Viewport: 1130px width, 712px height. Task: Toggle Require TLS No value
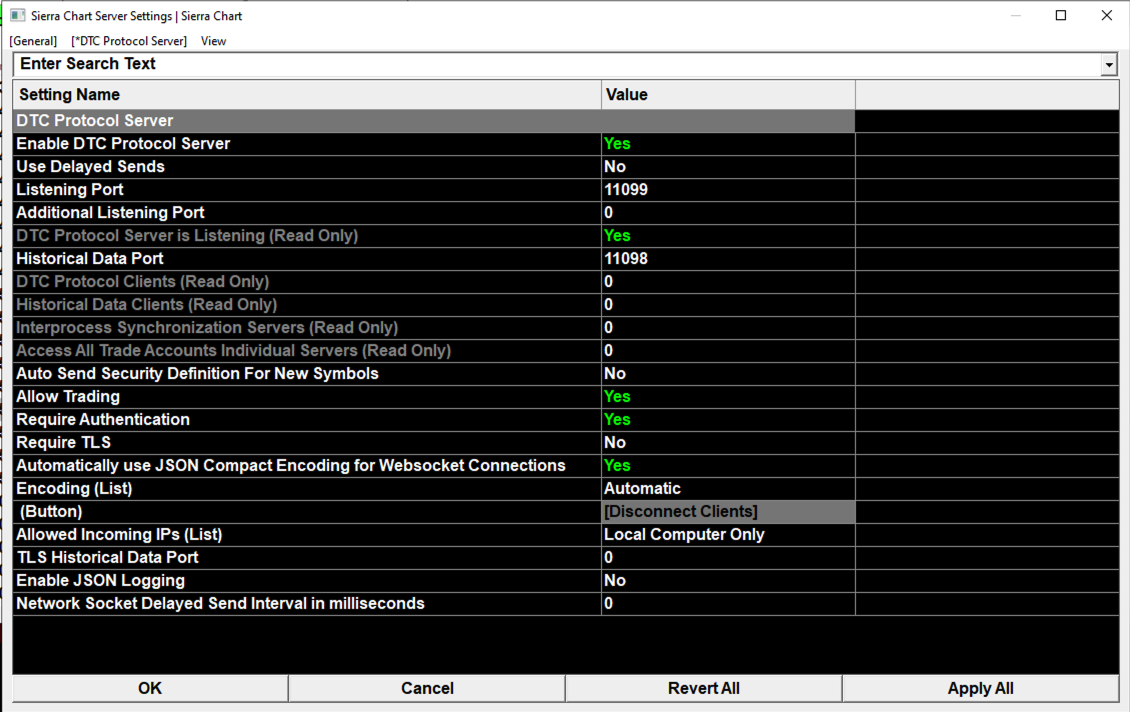(729, 442)
